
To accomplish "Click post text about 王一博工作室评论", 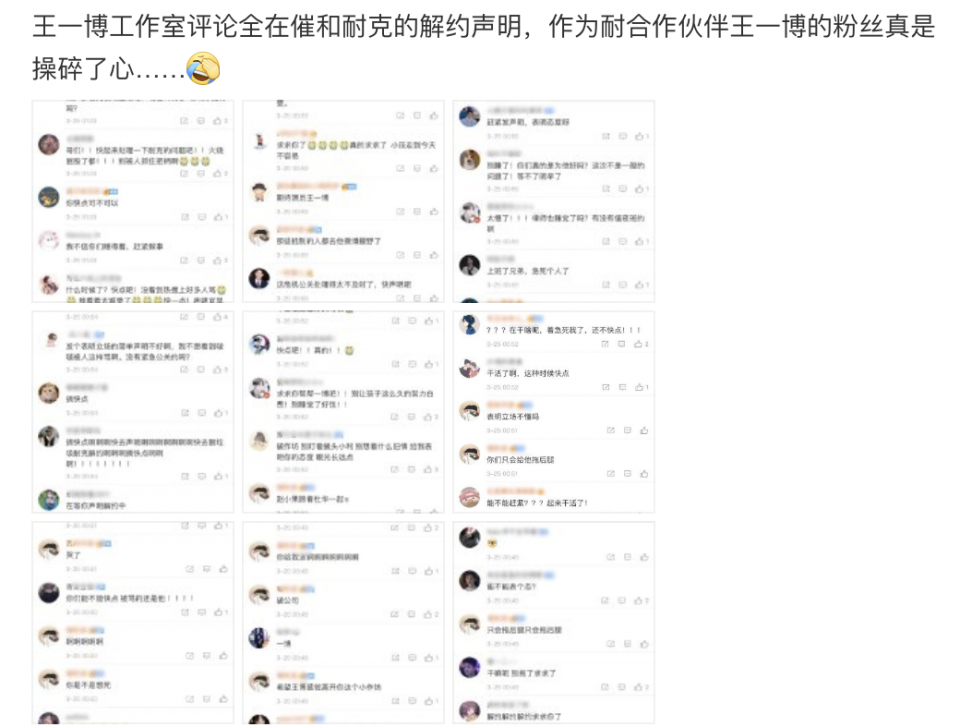I will [484, 48].
